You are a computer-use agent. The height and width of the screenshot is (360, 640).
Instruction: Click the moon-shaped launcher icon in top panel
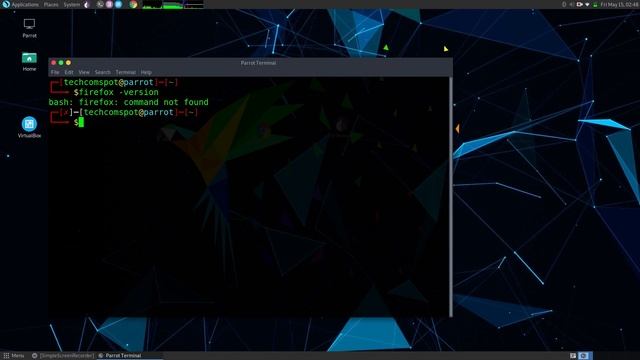[87, 4]
